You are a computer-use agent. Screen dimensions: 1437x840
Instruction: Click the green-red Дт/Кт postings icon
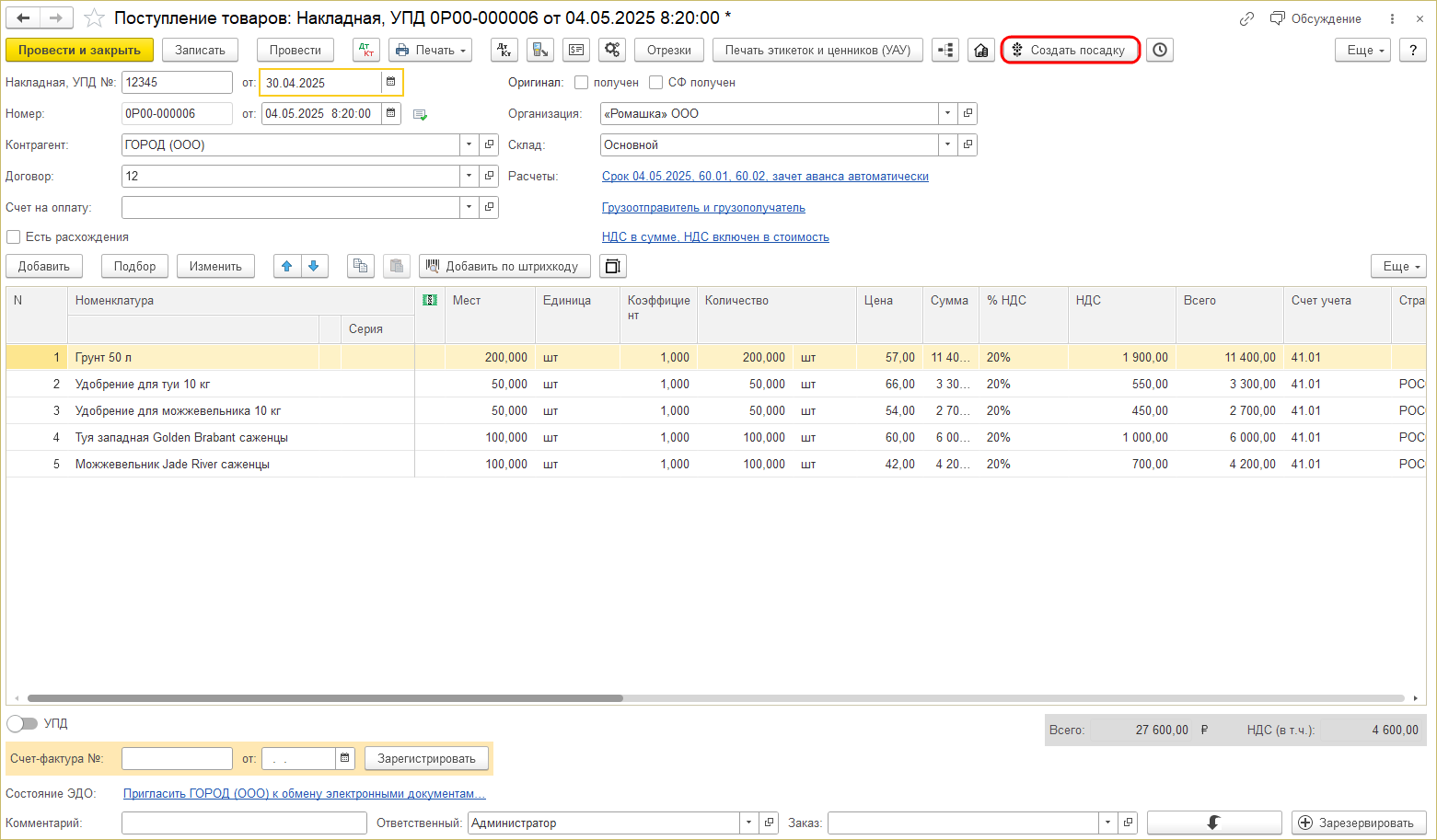pyautogui.click(x=366, y=51)
